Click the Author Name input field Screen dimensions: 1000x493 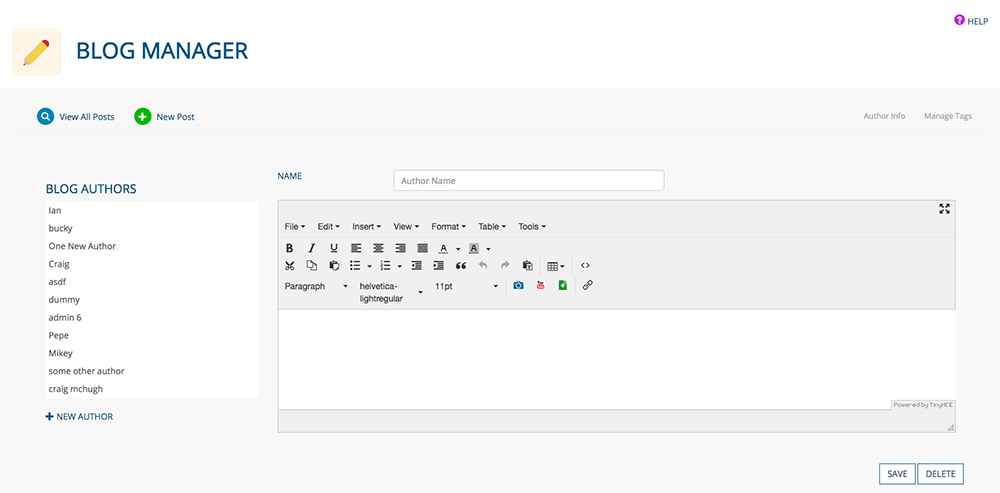529,180
